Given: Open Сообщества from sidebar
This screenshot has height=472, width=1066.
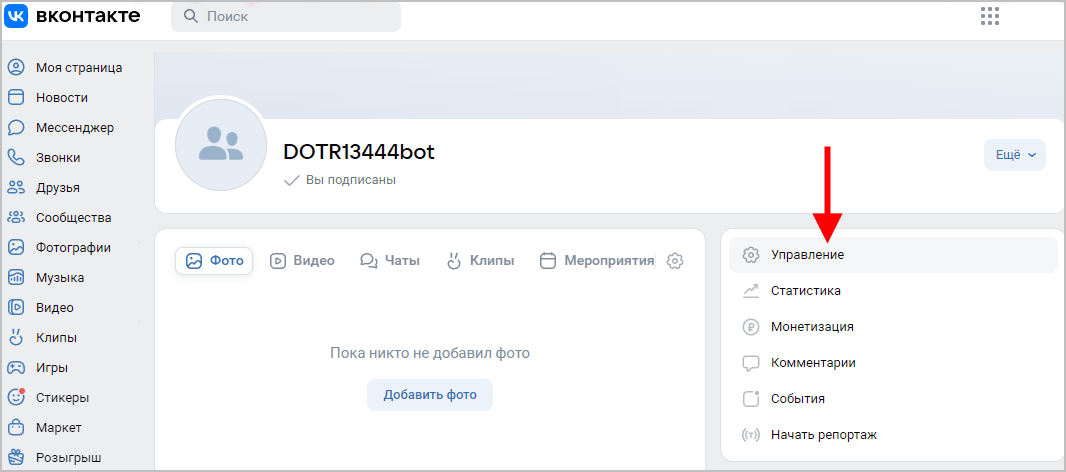Looking at the screenshot, I should (73, 218).
